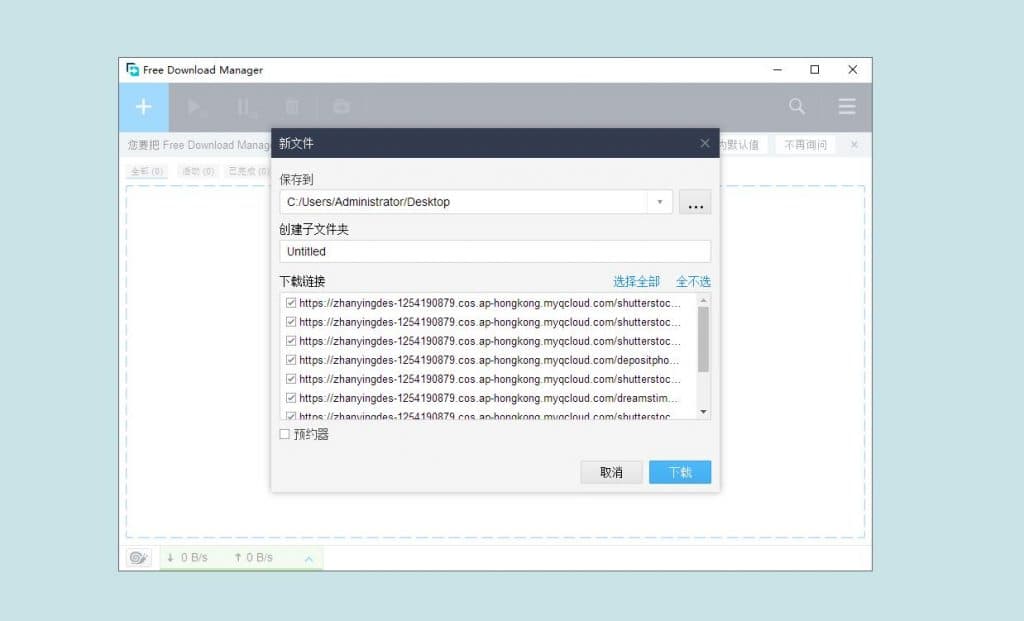Uncheck the depositpho download link checkbox
This screenshot has width=1024, height=621.
click(290, 360)
